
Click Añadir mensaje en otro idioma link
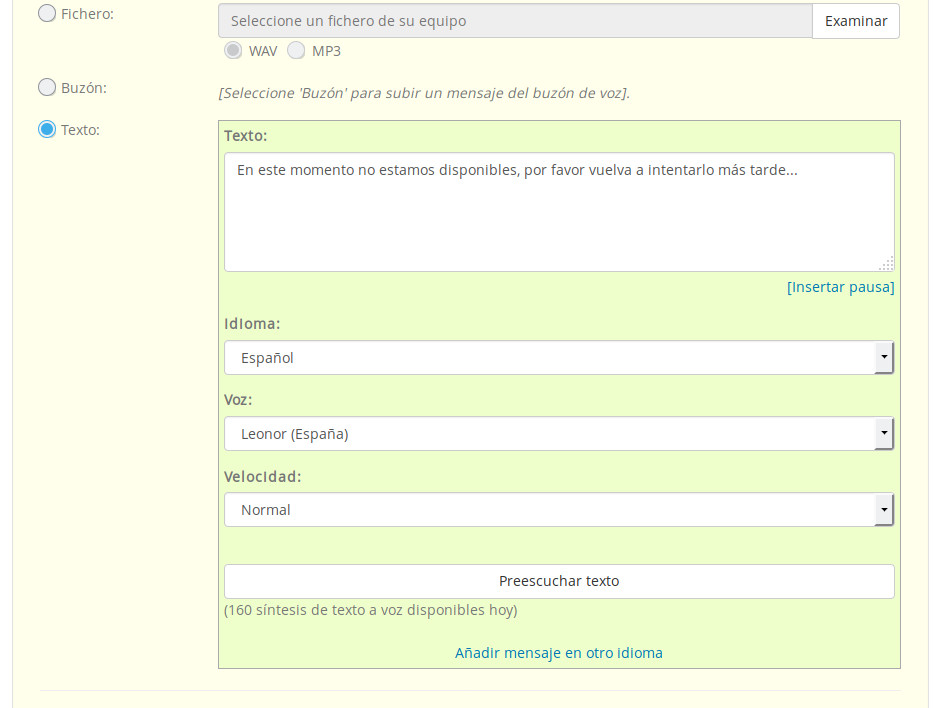(558, 653)
